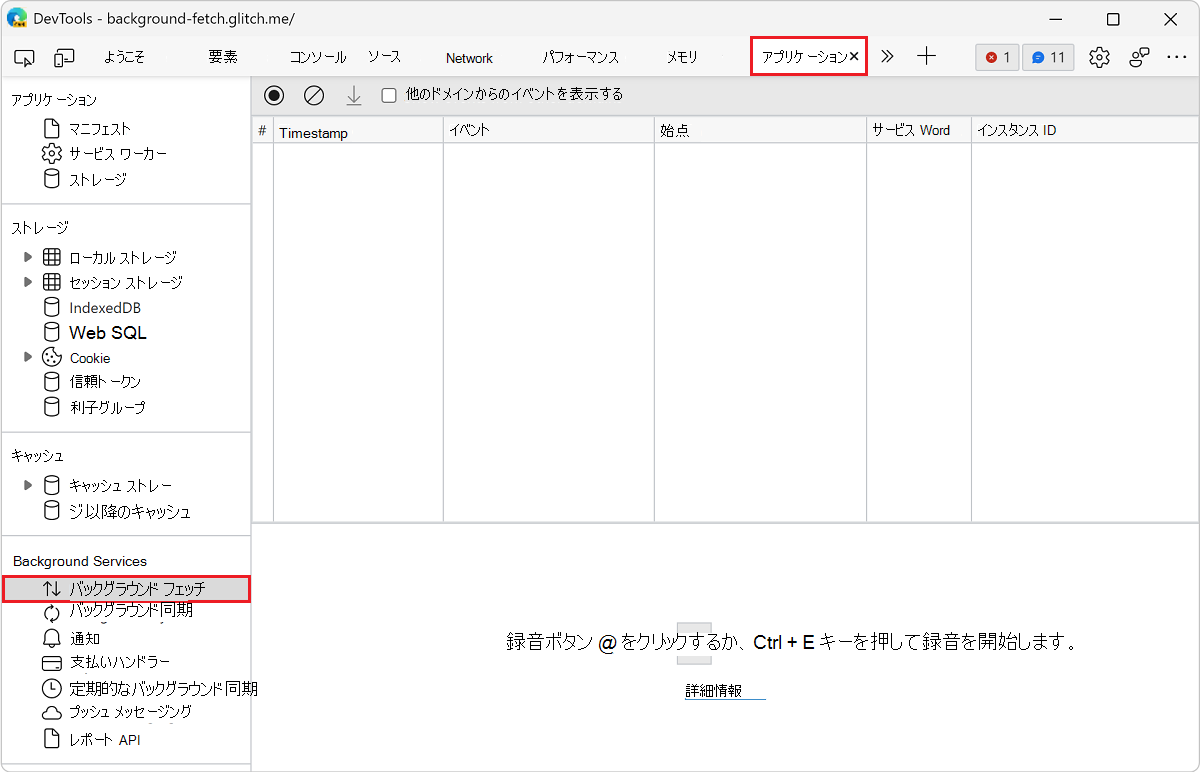Switch to the コンソール tab
Screen dimensions: 1200x772
pyautogui.click(x=318, y=57)
